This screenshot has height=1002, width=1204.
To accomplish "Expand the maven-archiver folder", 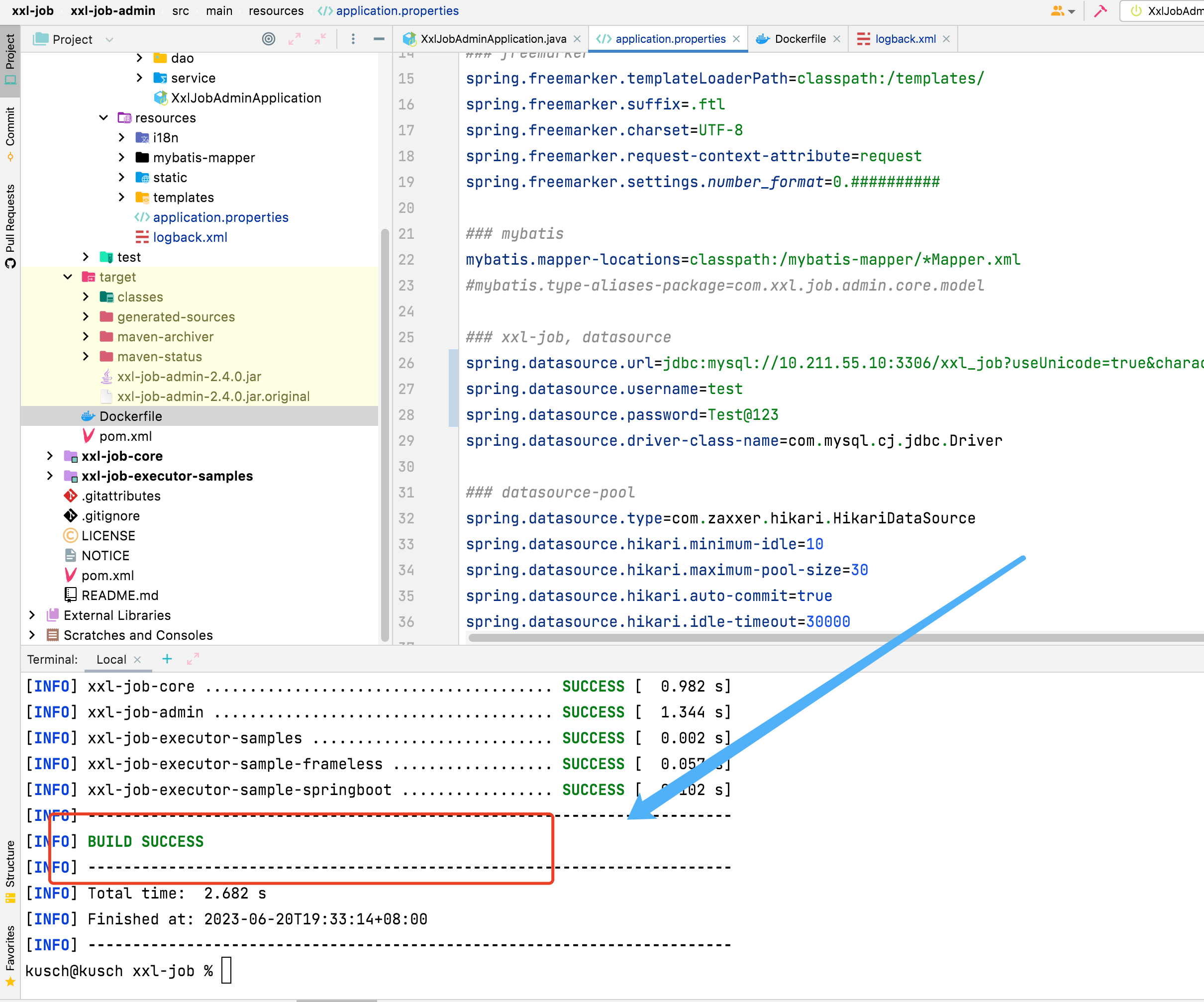I will tap(86, 336).
